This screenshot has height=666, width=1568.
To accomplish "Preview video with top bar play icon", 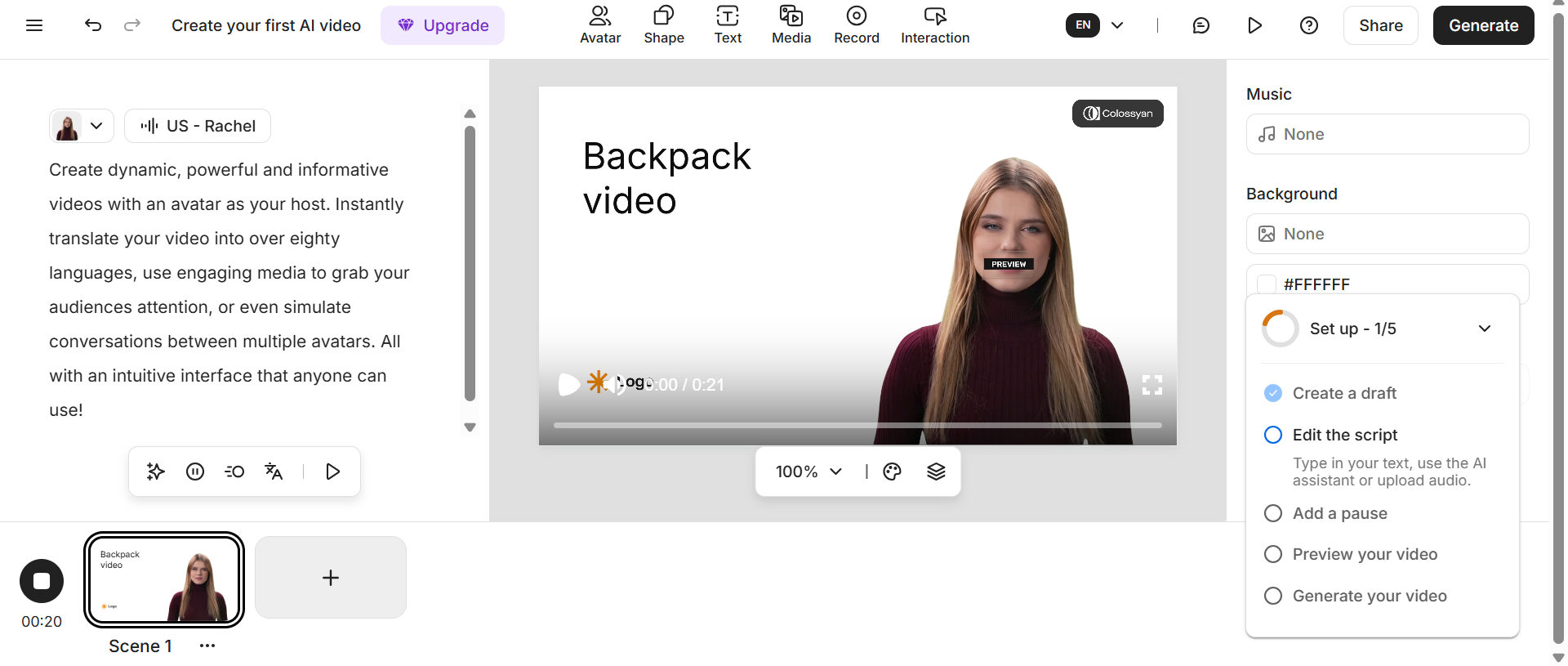I will [1255, 25].
